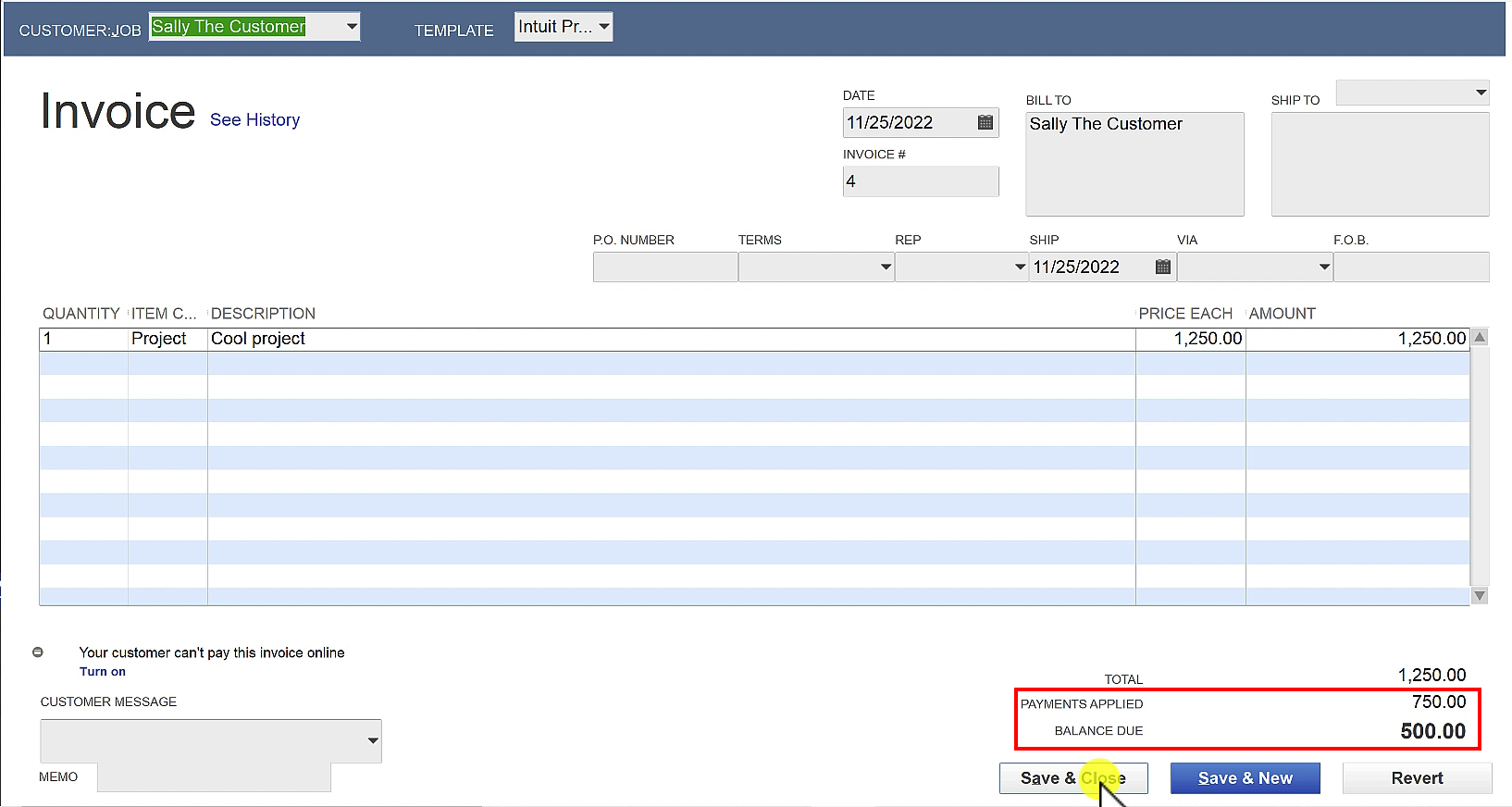This screenshot has width=1512, height=807.
Task: Expand the Template dropdown
Action: tap(604, 27)
